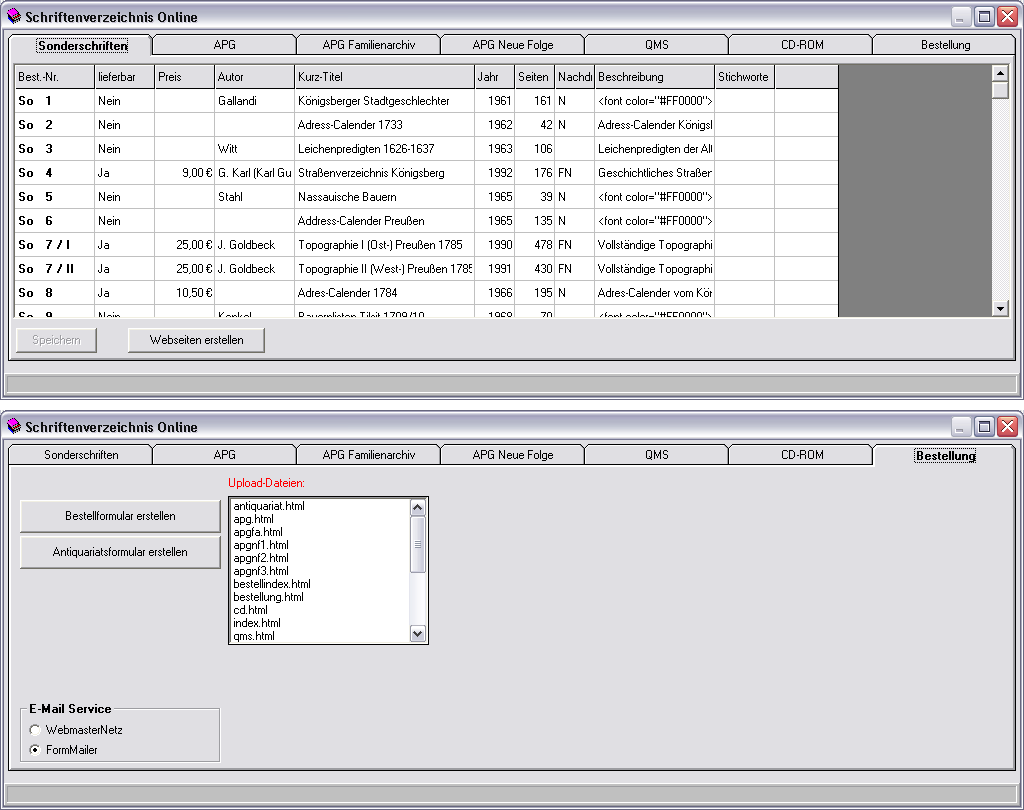Click the app icon in the Bestellung window's title bar
The height and width of the screenshot is (810, 1024).
tap(14, 427)
